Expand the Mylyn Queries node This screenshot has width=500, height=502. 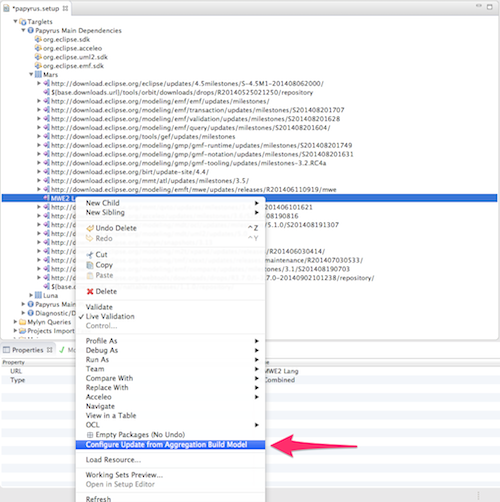[x=15, y=322]
